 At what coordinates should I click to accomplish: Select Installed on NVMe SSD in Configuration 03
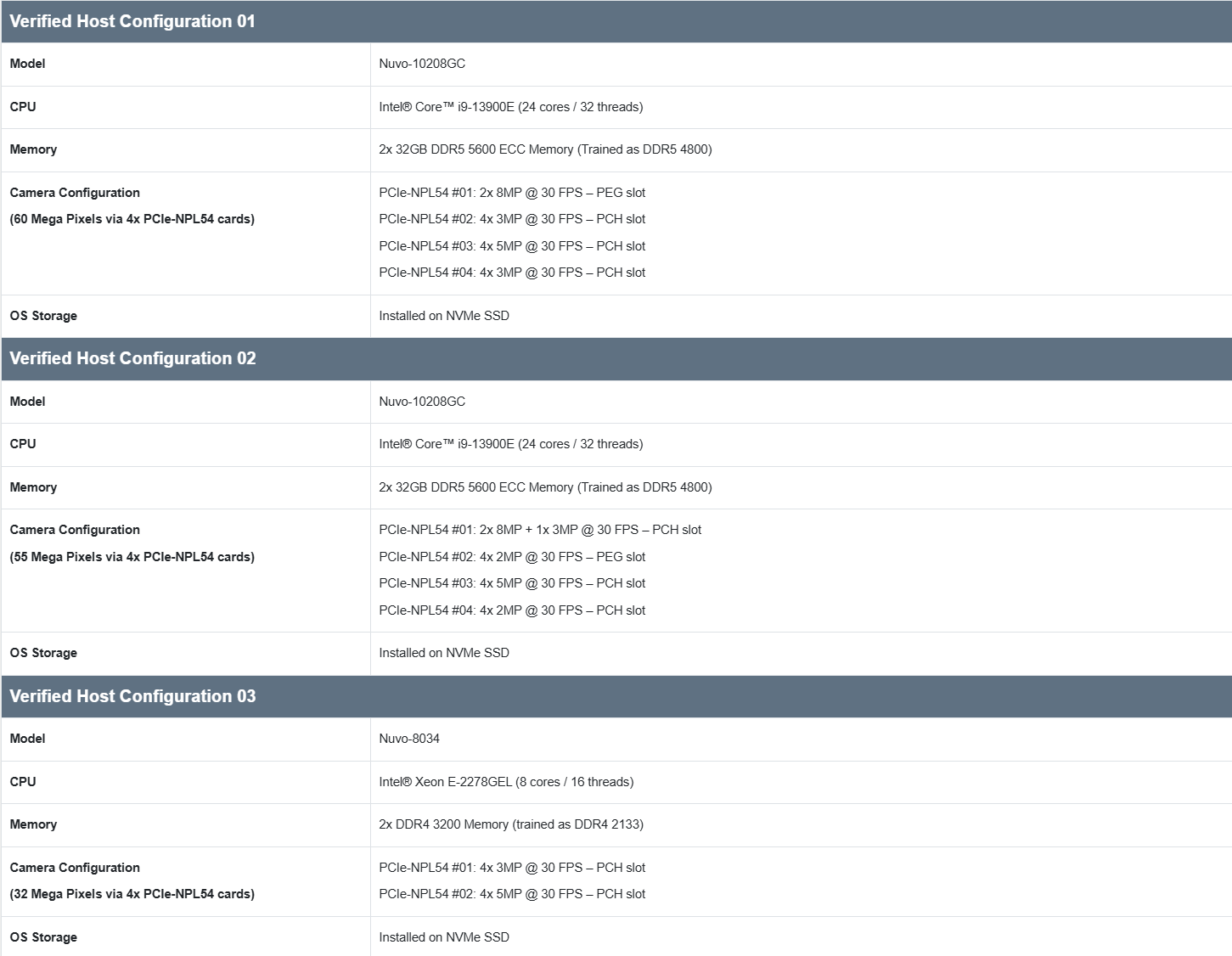click(444, 937)
